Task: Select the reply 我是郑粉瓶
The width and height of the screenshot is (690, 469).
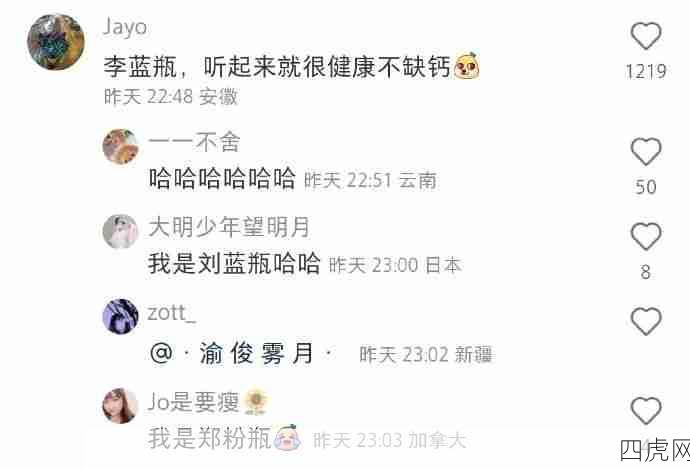Action: coord(209,438)
